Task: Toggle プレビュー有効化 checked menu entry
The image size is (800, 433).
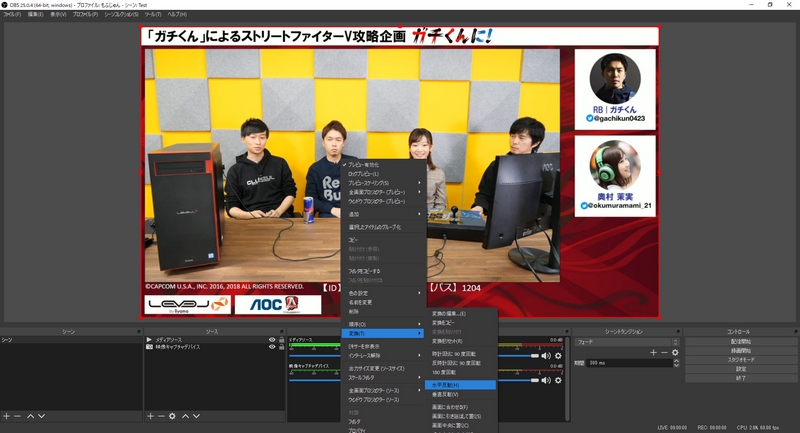Action: [384, 165]
